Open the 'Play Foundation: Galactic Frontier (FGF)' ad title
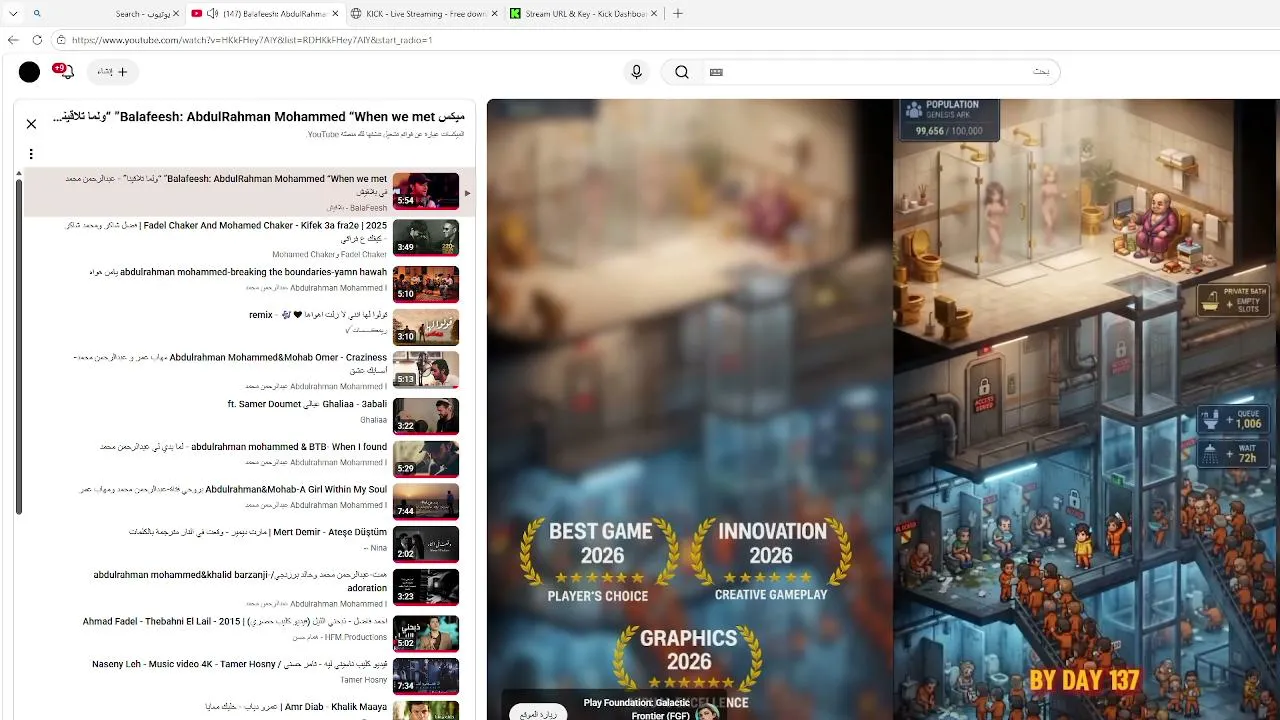 (x=636, y=709)
